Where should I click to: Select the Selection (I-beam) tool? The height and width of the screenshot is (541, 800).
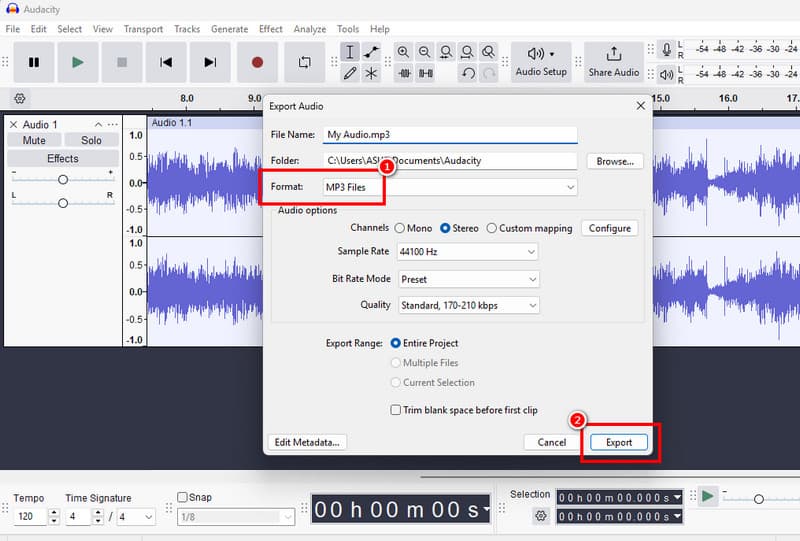pos(350,52)
